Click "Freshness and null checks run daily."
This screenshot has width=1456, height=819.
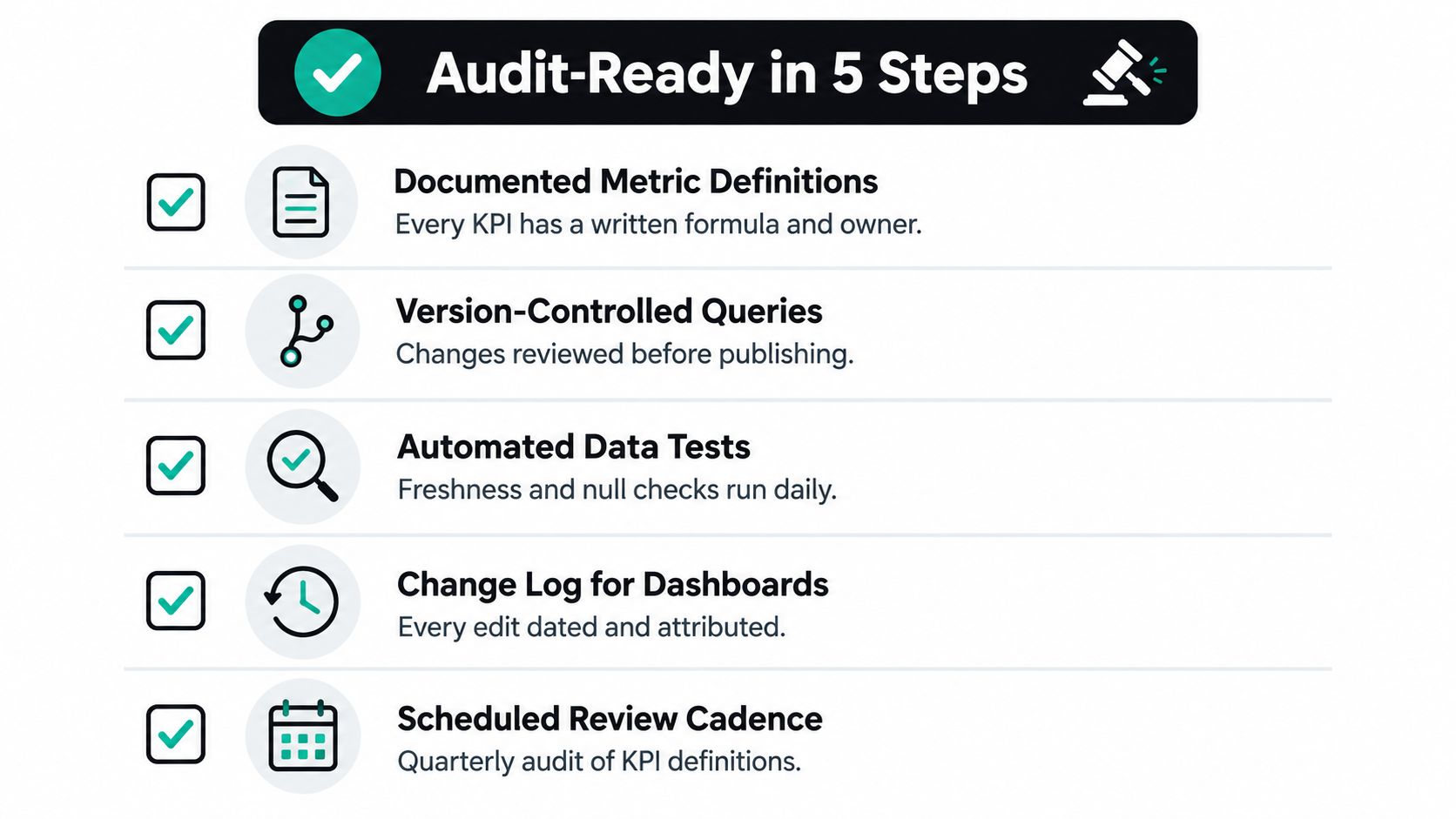coord(617,489)
